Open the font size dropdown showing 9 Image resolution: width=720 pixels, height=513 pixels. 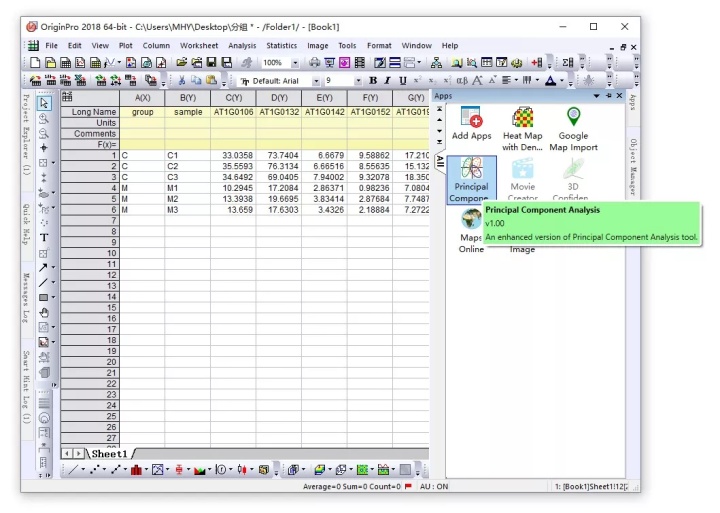click(357, 81)
